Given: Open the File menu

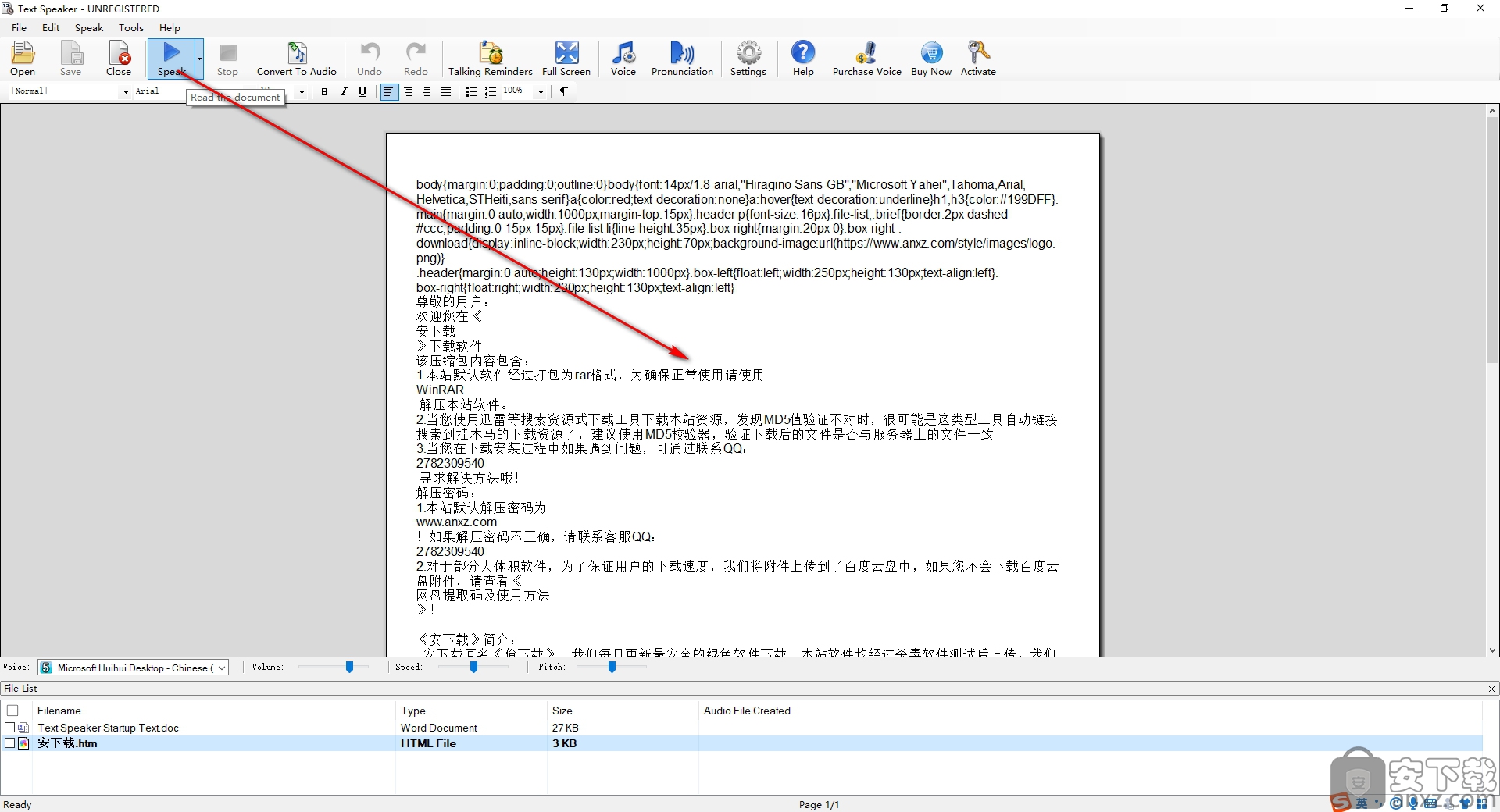Looking at the screenshot, I should (19, 27).
